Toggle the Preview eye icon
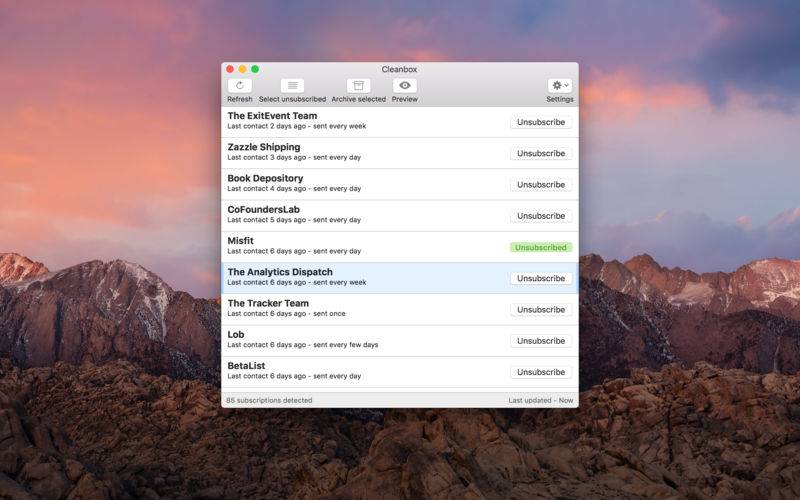 point(405,86)
